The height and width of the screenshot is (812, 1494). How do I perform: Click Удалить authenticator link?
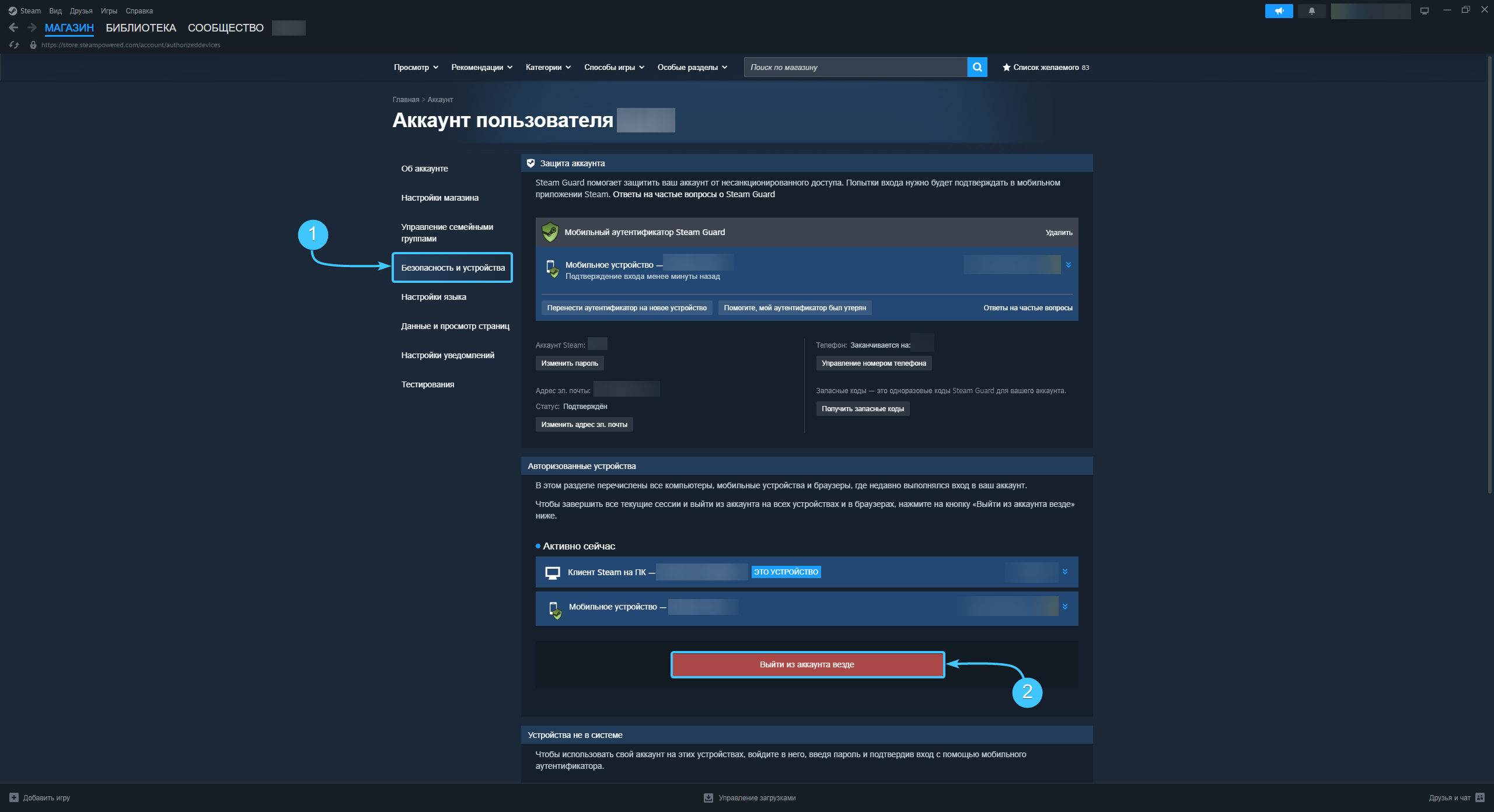1059,233
